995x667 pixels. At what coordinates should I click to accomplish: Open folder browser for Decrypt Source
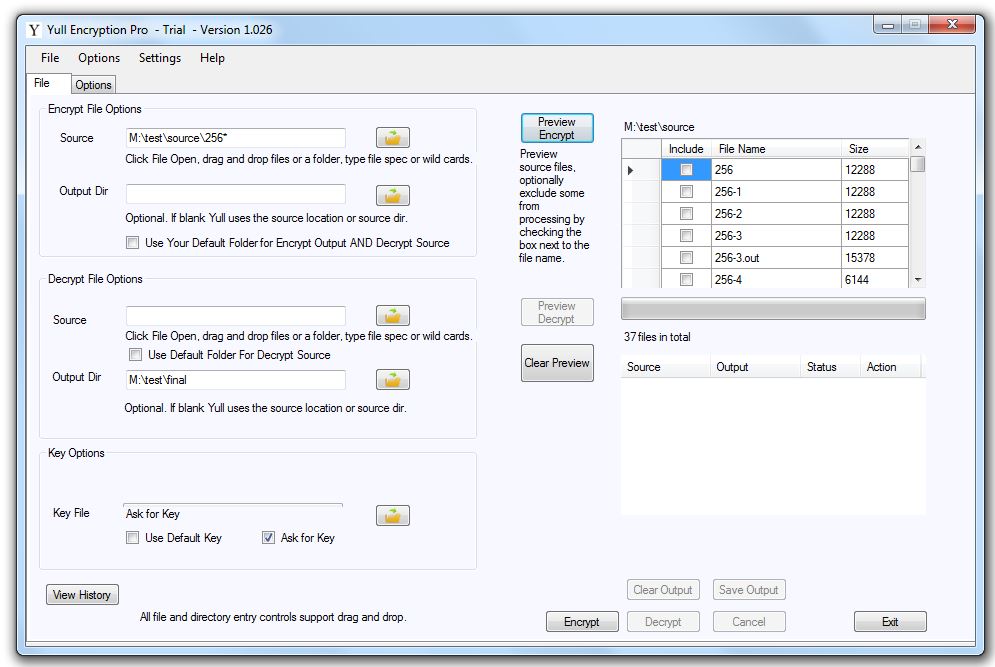pyautogui.click(x=393, y=316)
